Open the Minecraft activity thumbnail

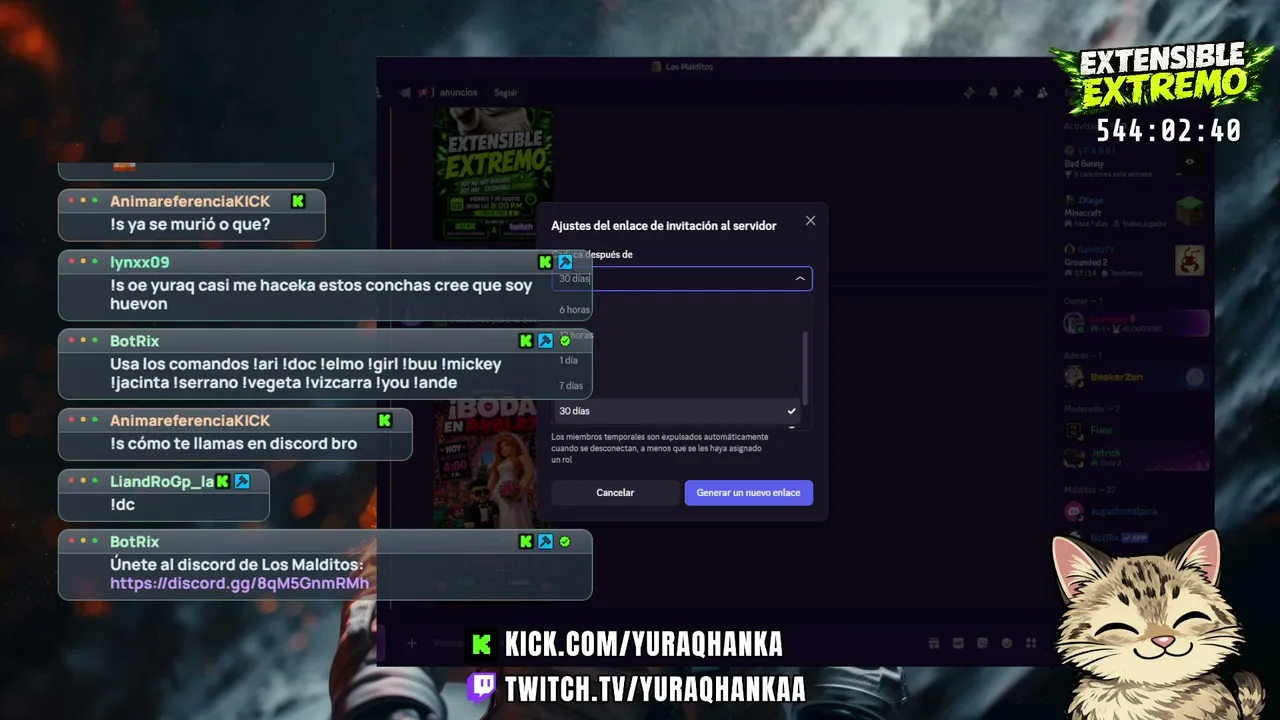[x=1189, y=211]
